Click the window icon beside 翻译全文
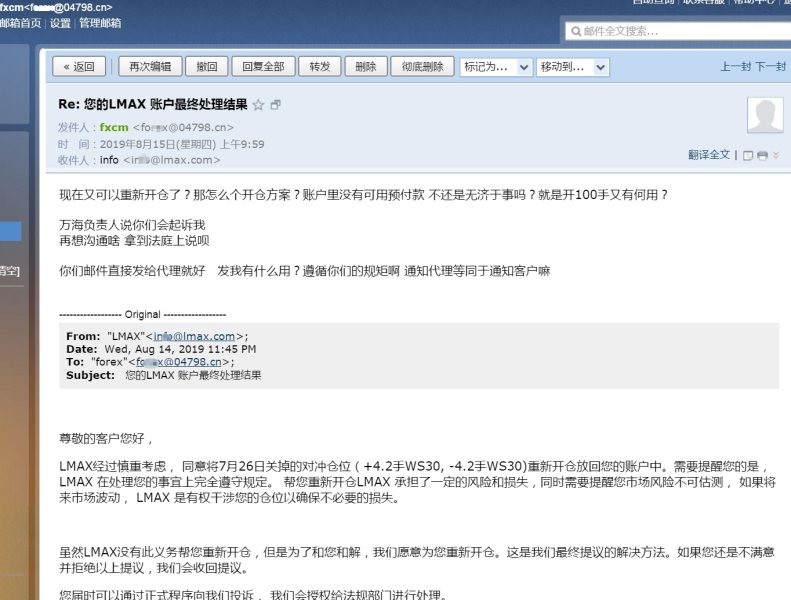The height and width of the screenshot is (600, 791). tap(748, 155)
